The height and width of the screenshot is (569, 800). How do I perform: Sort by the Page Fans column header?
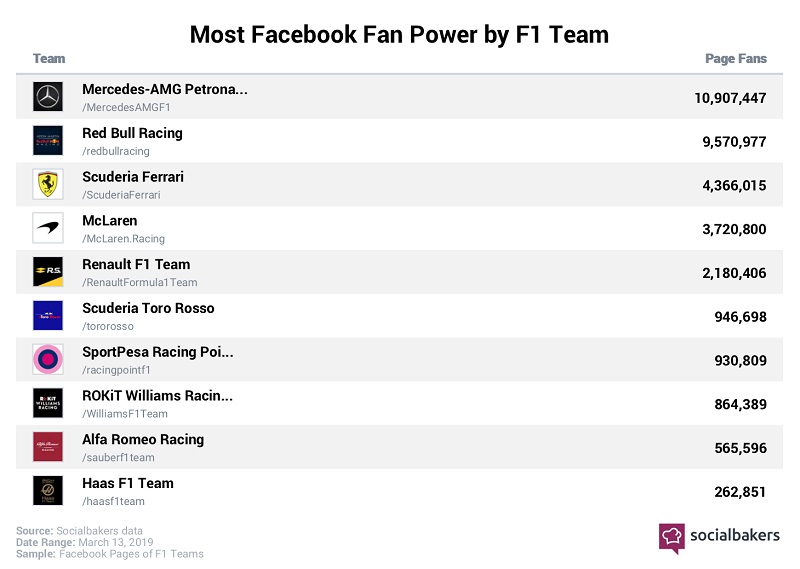pyautogui.click(x=736, y=59)
